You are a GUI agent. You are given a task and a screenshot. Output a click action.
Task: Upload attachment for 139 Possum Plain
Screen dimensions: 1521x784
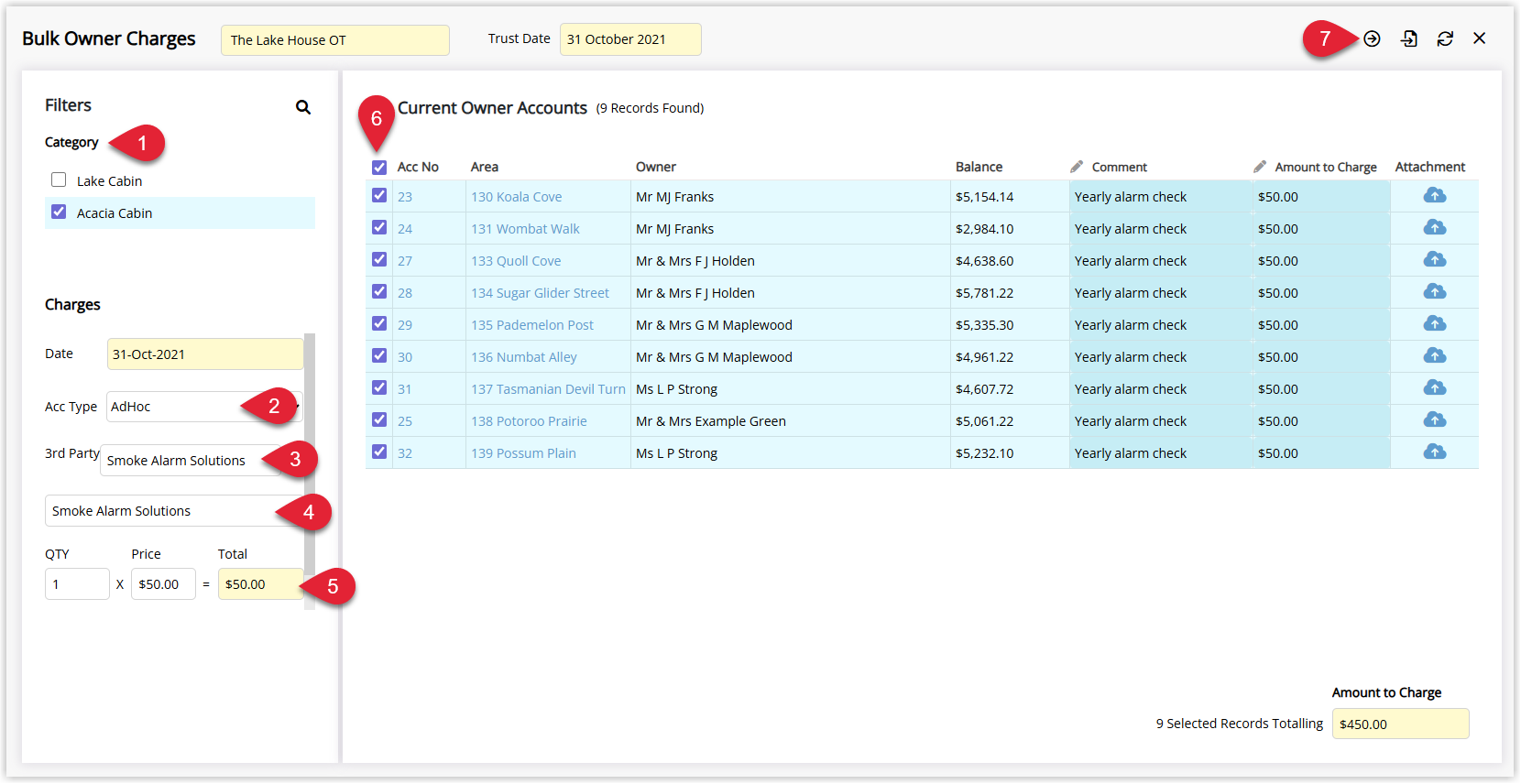click(x=1435, y=452)
